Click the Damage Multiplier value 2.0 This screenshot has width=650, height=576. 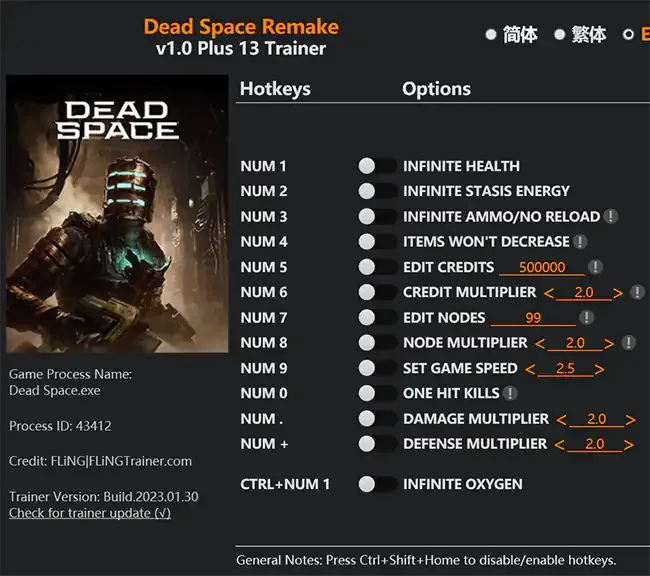(x=597, y=419)
